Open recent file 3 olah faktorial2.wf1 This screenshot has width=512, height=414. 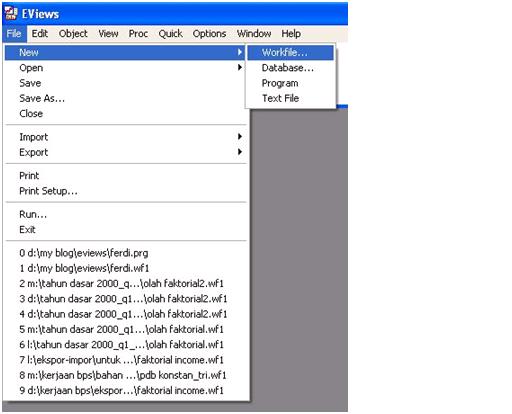coord(125,299)
